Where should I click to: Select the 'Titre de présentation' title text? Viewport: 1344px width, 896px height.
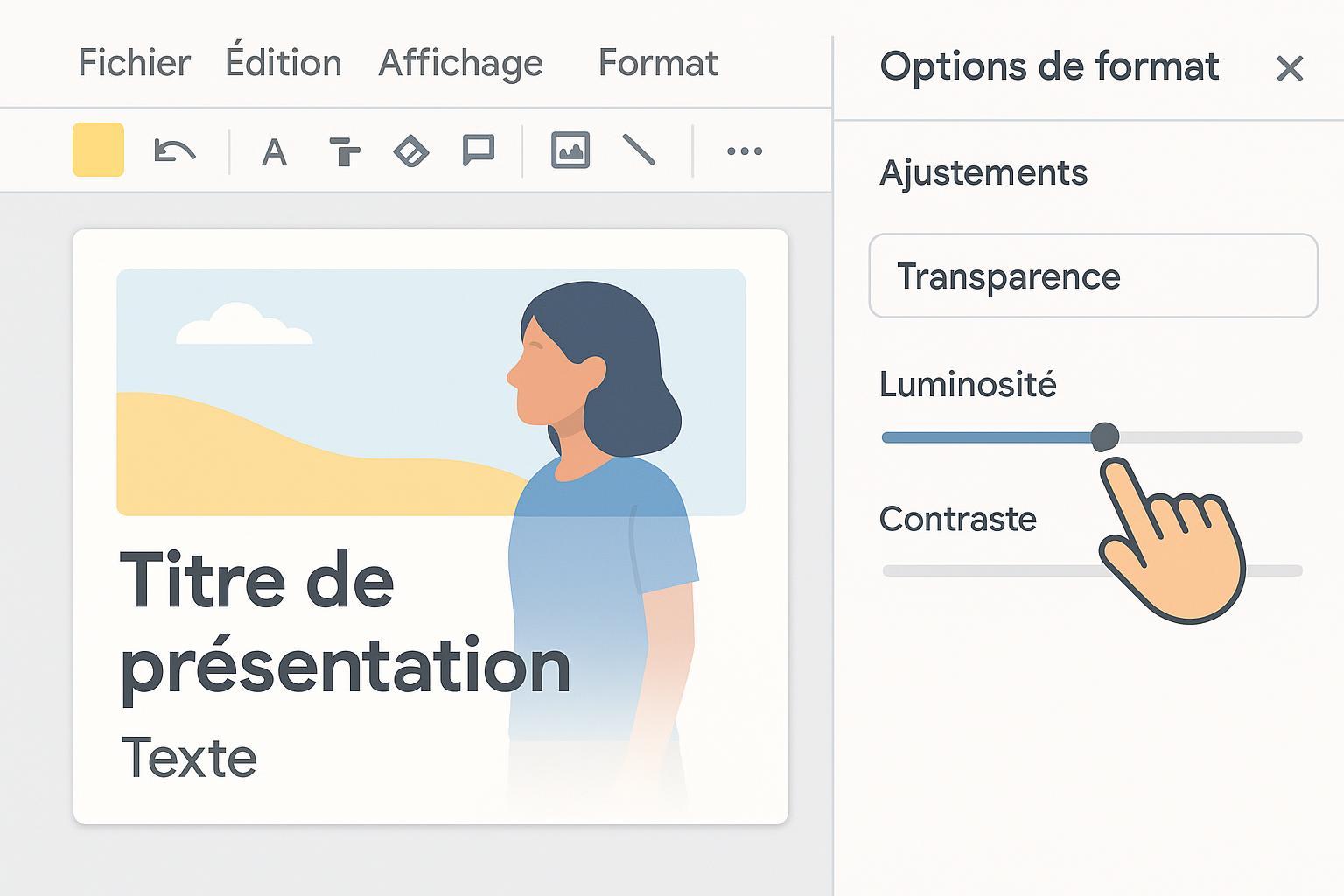click(345, 623)
